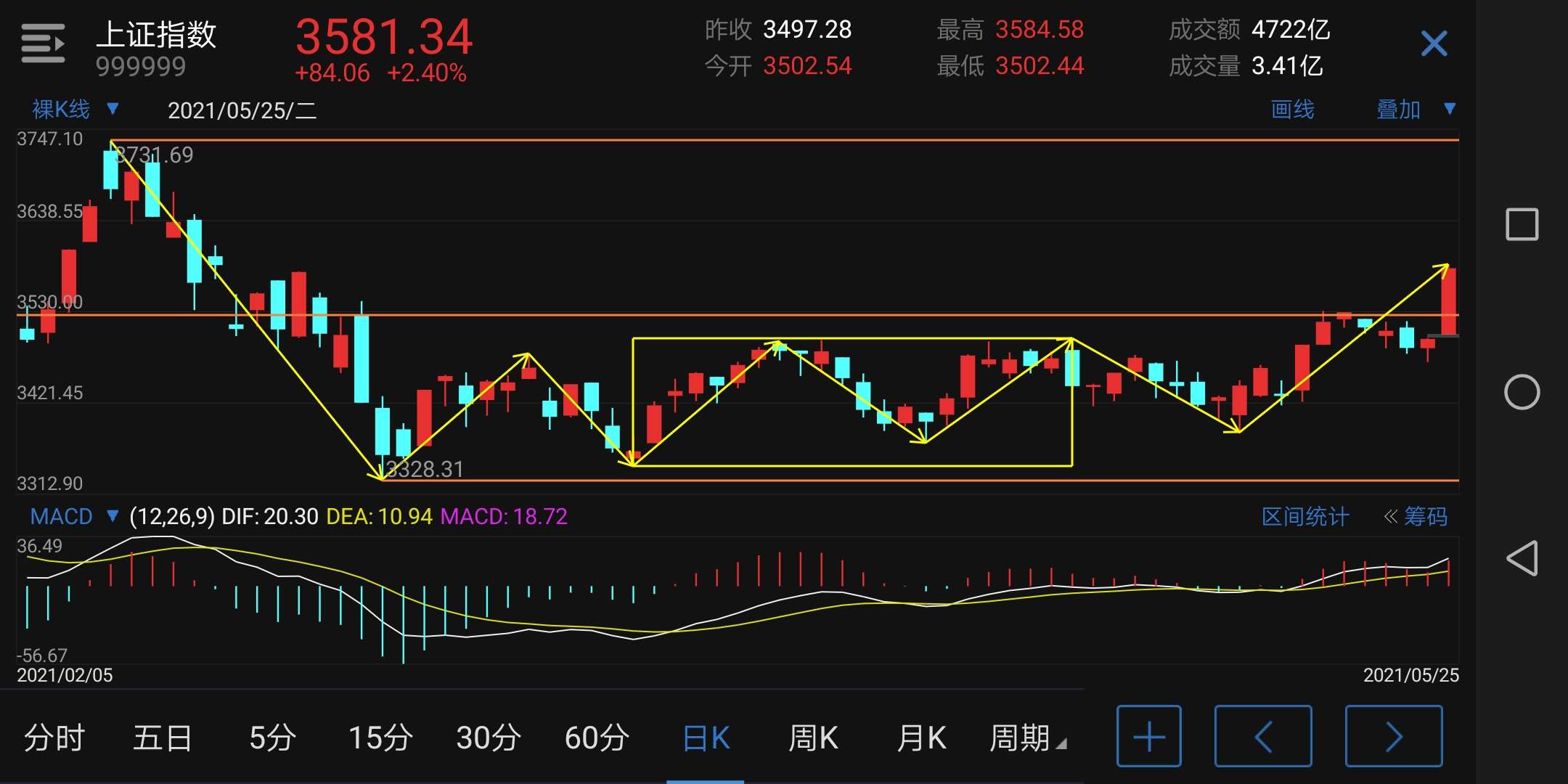
Task: Tap the DEA: 10.94 indicator value
Action: (379, 516)
